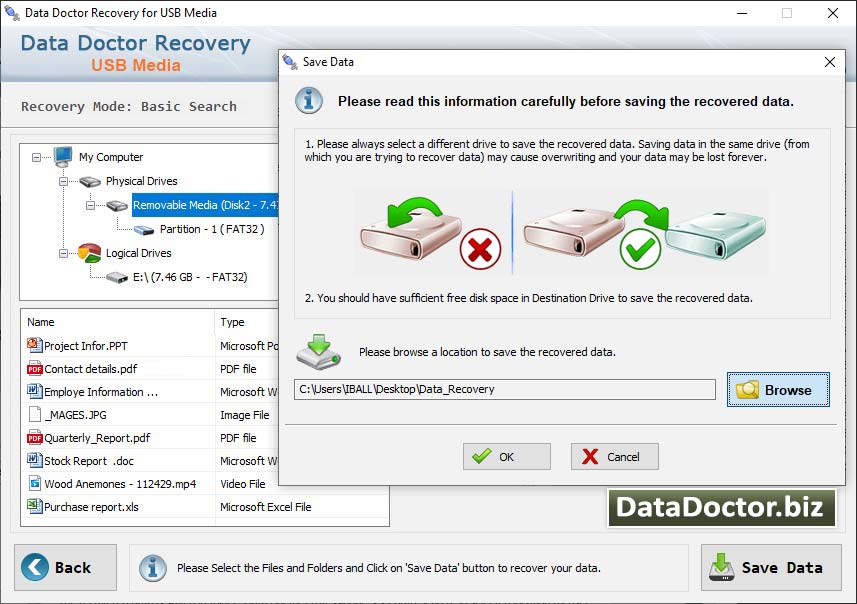Cancel the Save Data dialog

(x=614, y=456)
